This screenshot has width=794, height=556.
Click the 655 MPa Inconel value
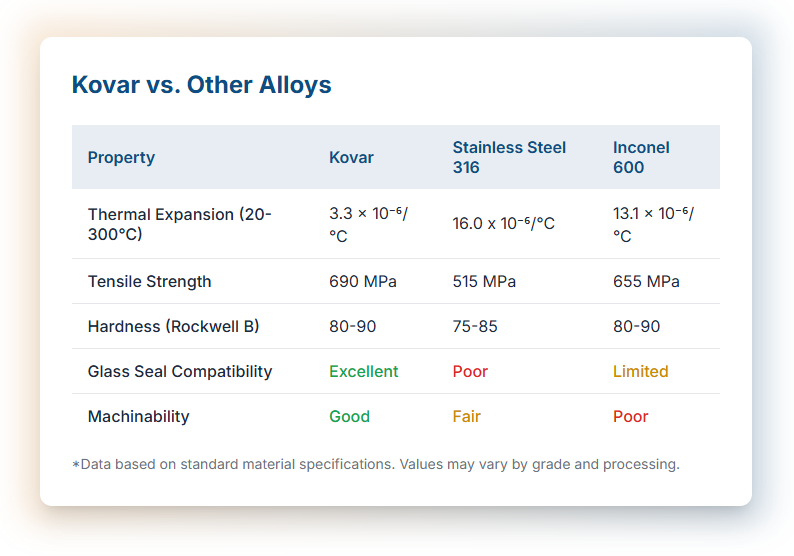coord(646,281)
